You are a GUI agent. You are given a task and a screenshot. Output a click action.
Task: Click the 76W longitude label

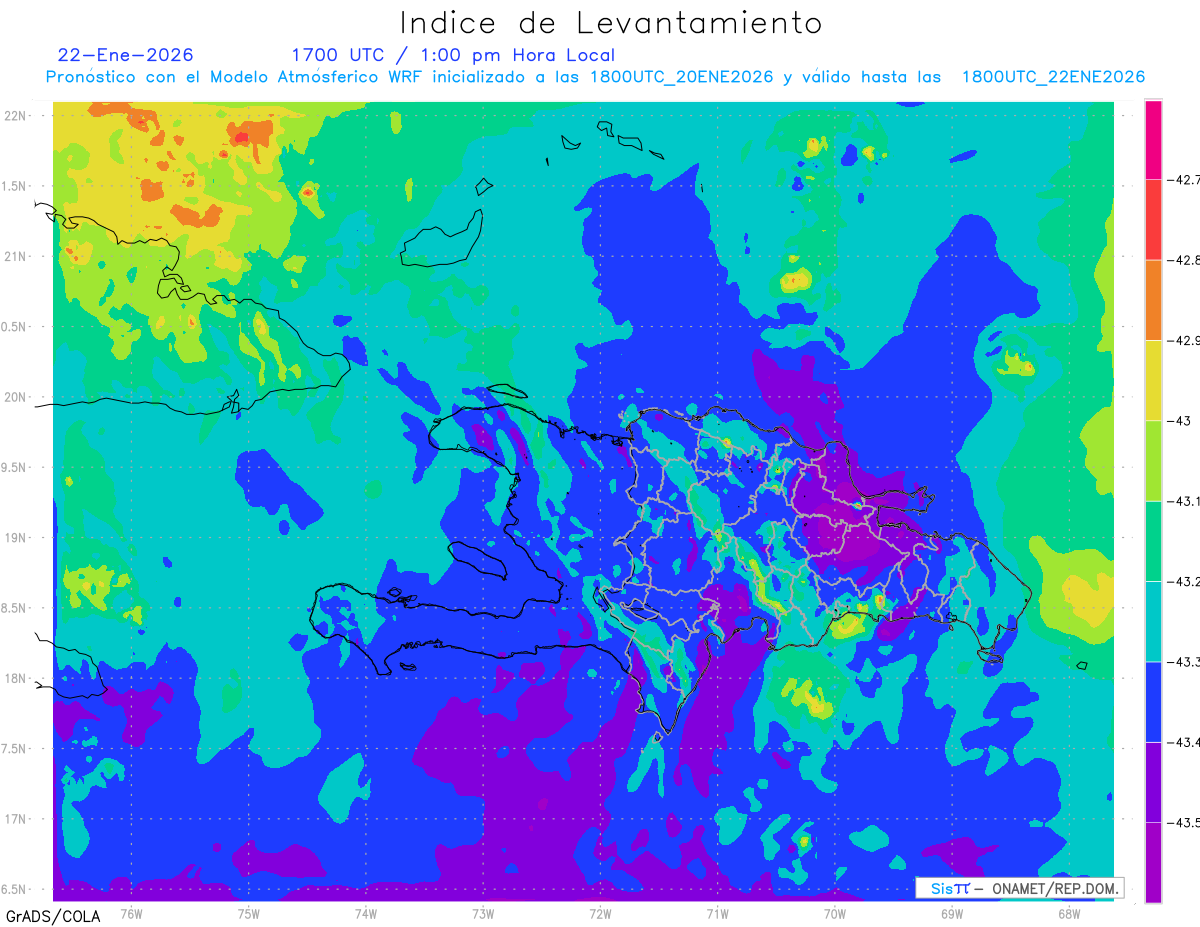coord(131,913)
